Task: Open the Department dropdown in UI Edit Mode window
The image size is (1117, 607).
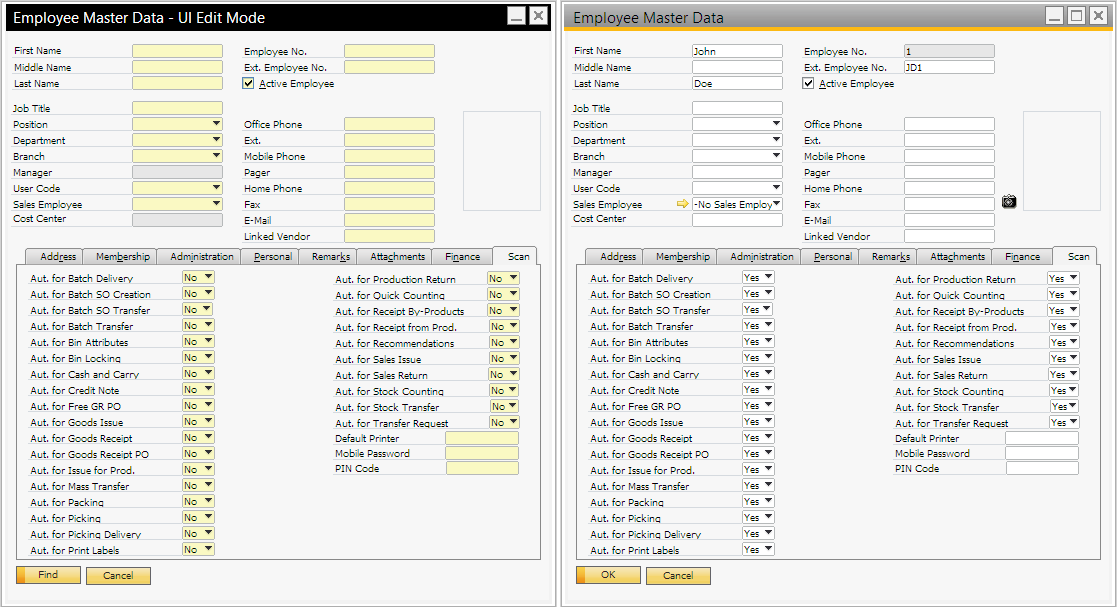Action: click(x=216, y=141)
